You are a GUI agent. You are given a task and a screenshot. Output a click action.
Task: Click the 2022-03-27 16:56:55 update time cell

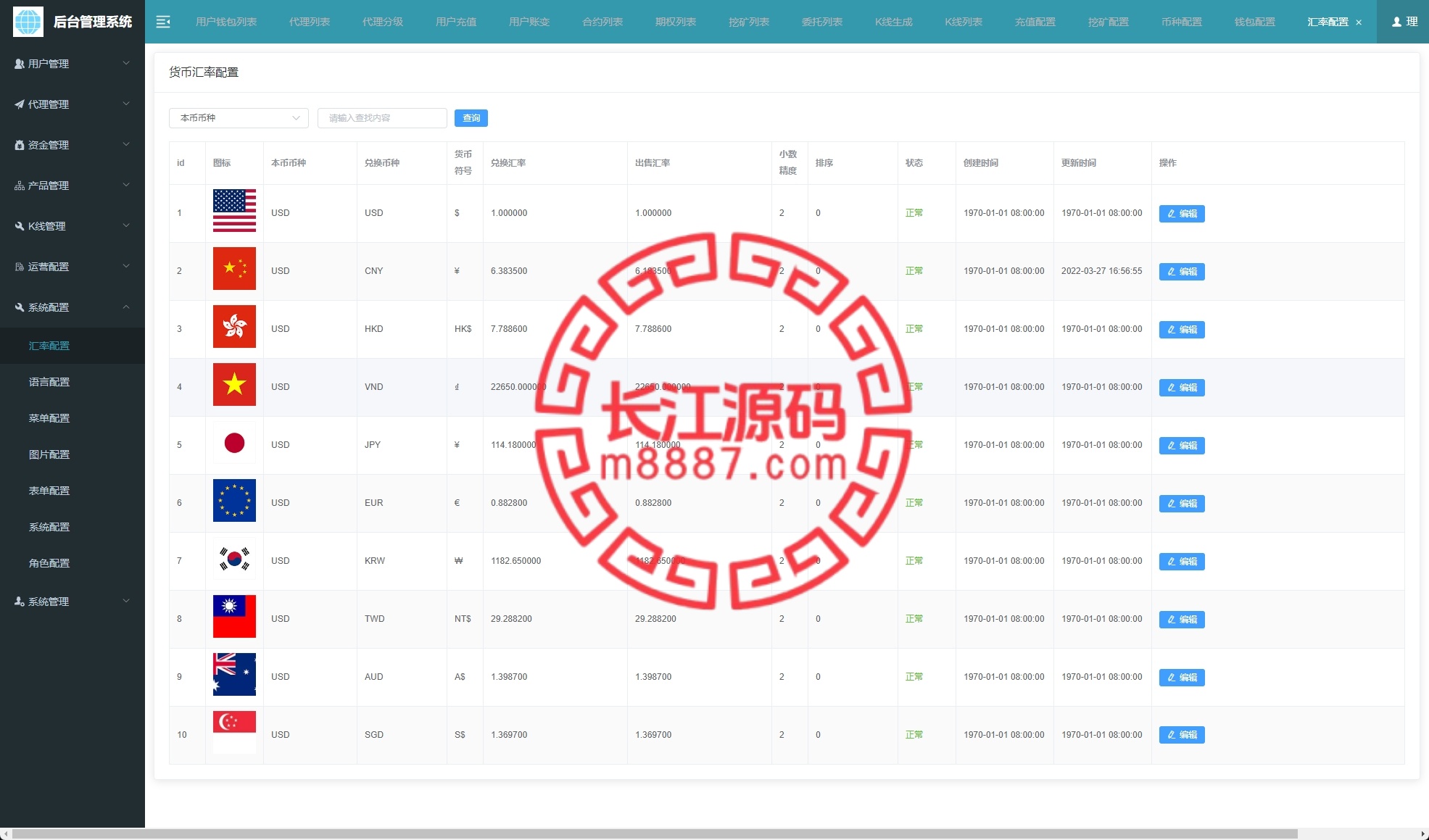pos(1101,271)
